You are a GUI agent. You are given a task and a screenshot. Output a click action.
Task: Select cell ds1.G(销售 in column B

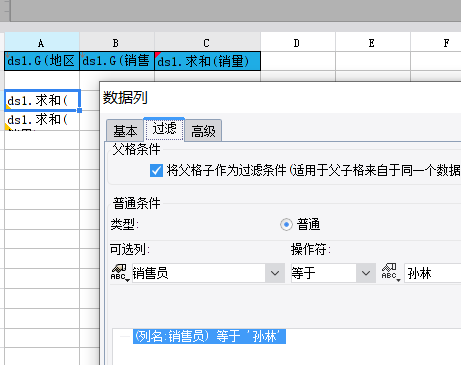tap(117, 61)
